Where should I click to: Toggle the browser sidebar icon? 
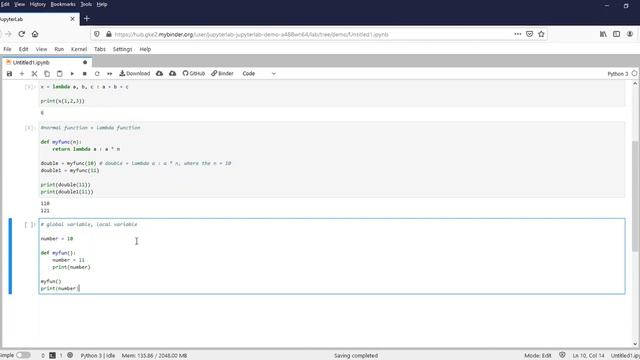616,34
